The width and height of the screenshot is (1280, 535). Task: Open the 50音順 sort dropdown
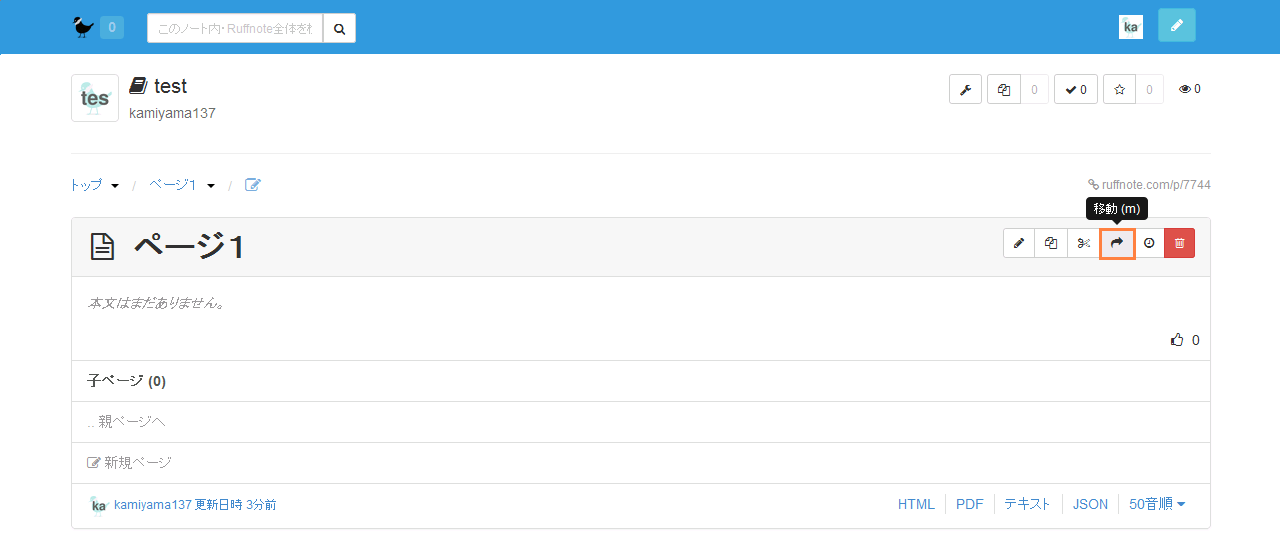pos(1157,504)
